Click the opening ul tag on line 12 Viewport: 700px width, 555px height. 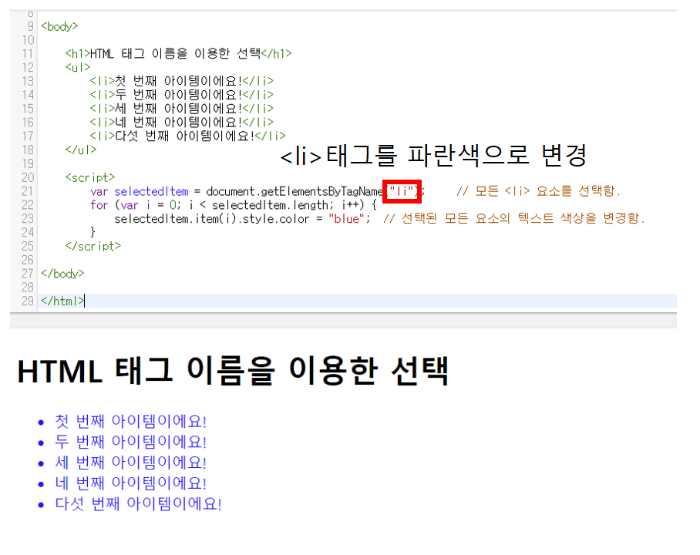click(x=78, y=67)
